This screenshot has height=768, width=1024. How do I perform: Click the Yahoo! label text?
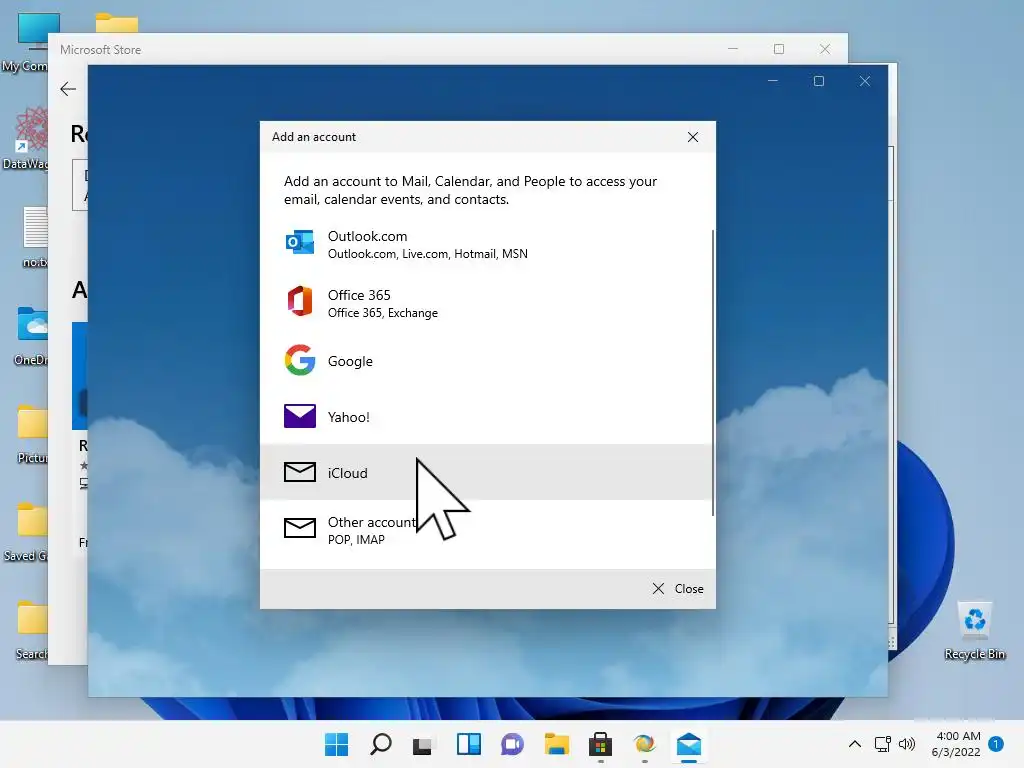point(349,417)
